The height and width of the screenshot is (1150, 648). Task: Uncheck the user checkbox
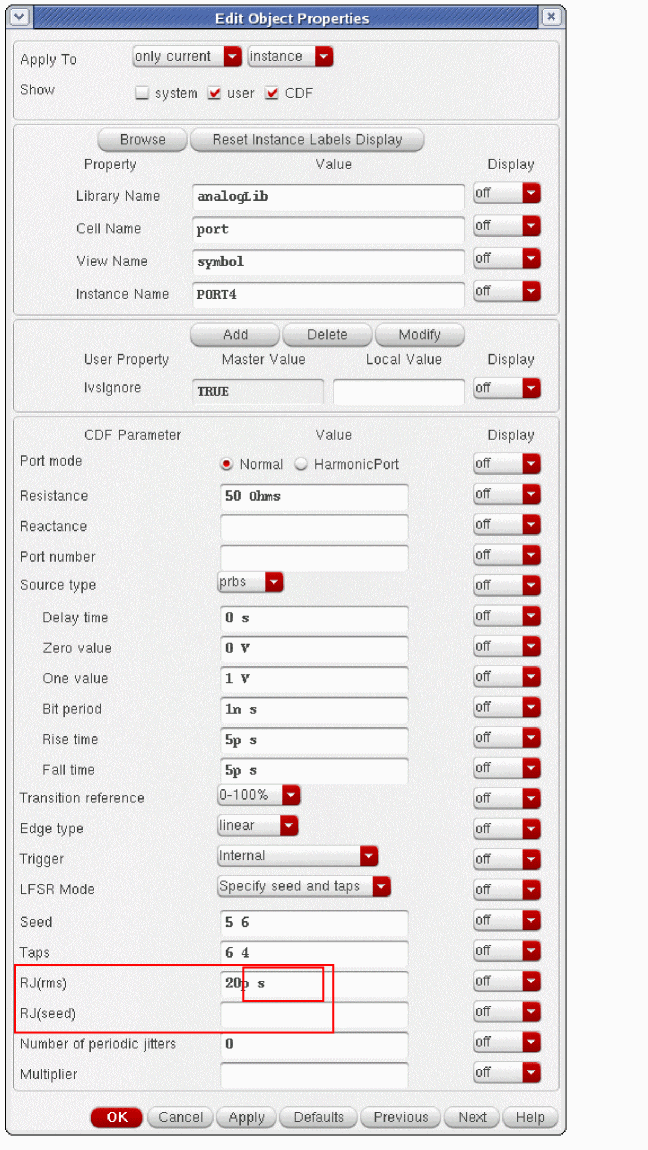[x=214, y=93]
